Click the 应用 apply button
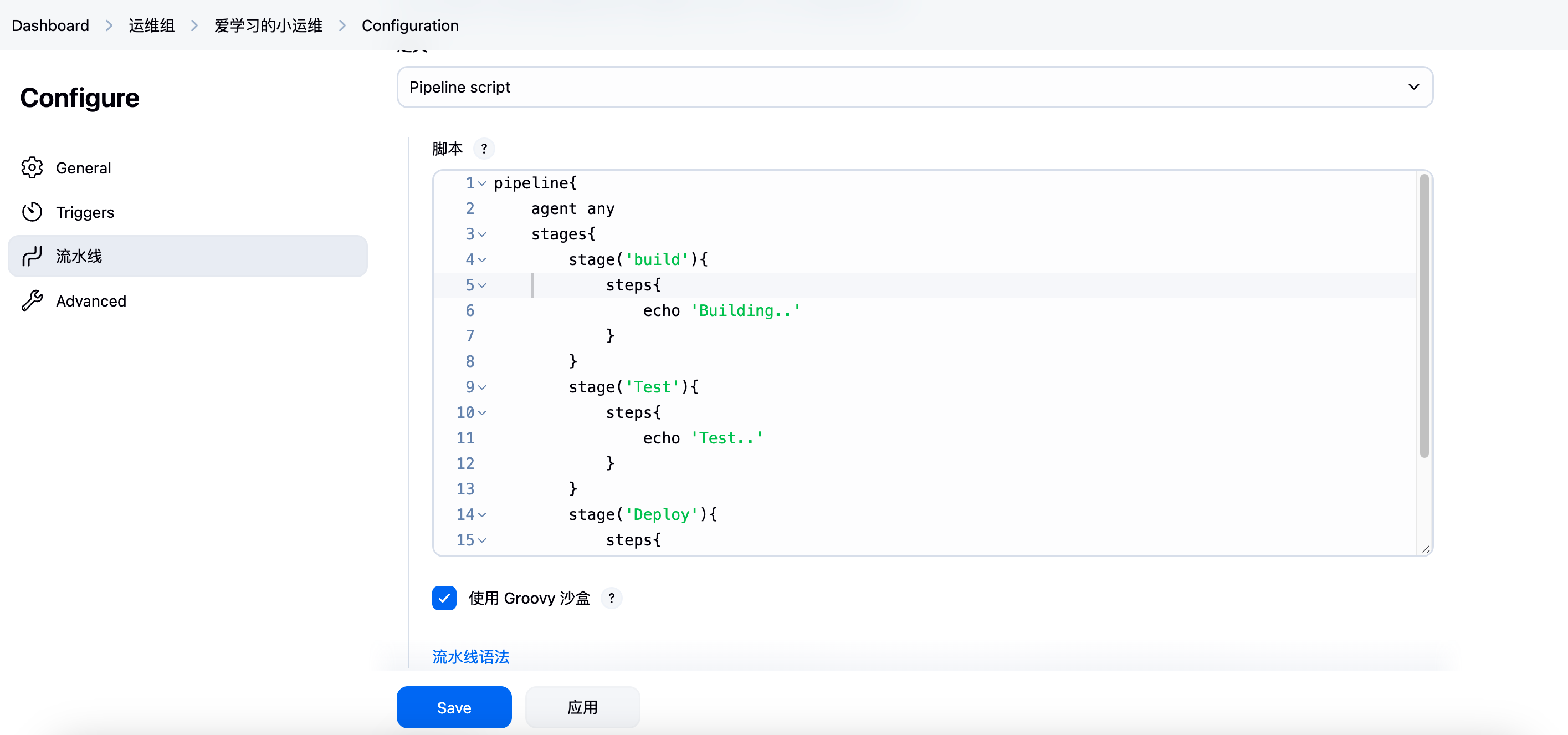Image resolution: width=1568 pixels, height=735 pixels. point(582,707)
